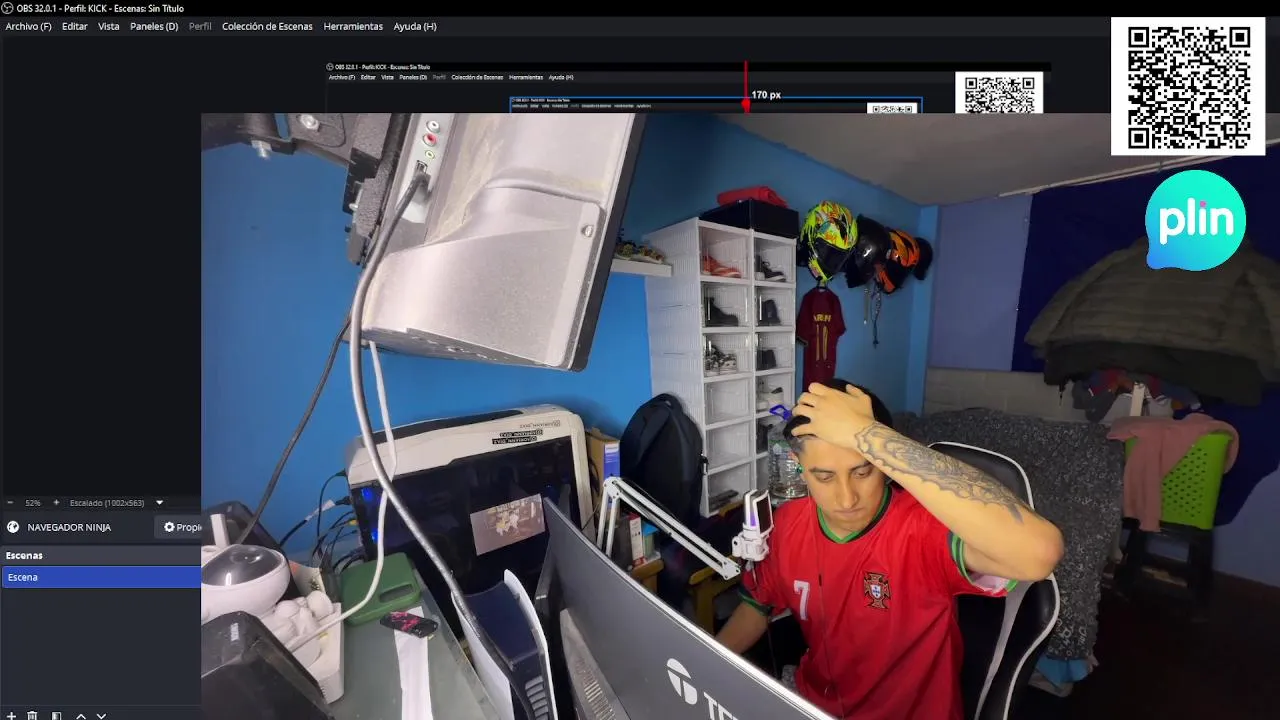Move scene up with arrow icon
Screen dimensions: 1280x720
(x=81, y=716)
